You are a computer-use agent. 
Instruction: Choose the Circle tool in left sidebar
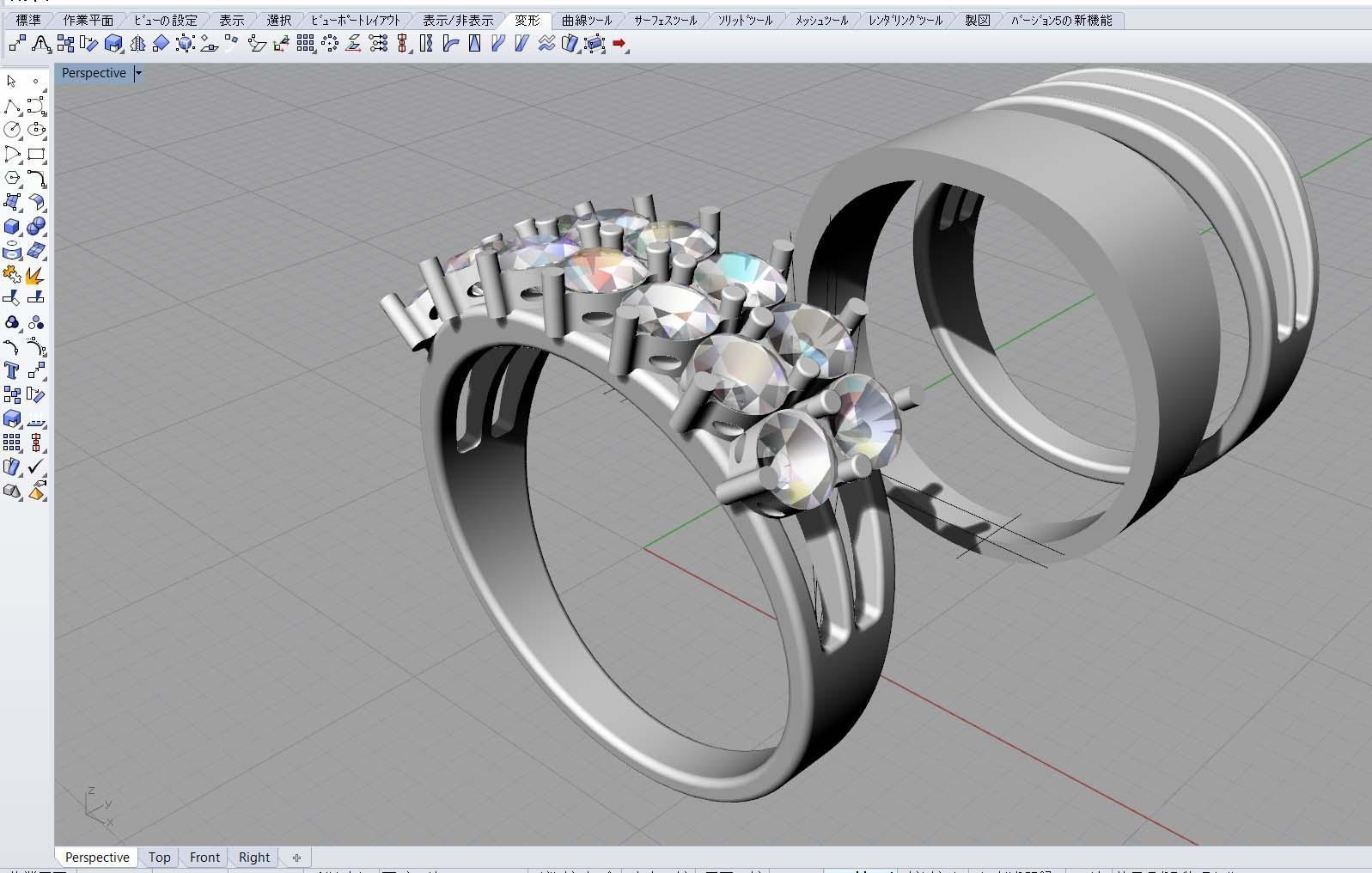click(x=12, y=130)
